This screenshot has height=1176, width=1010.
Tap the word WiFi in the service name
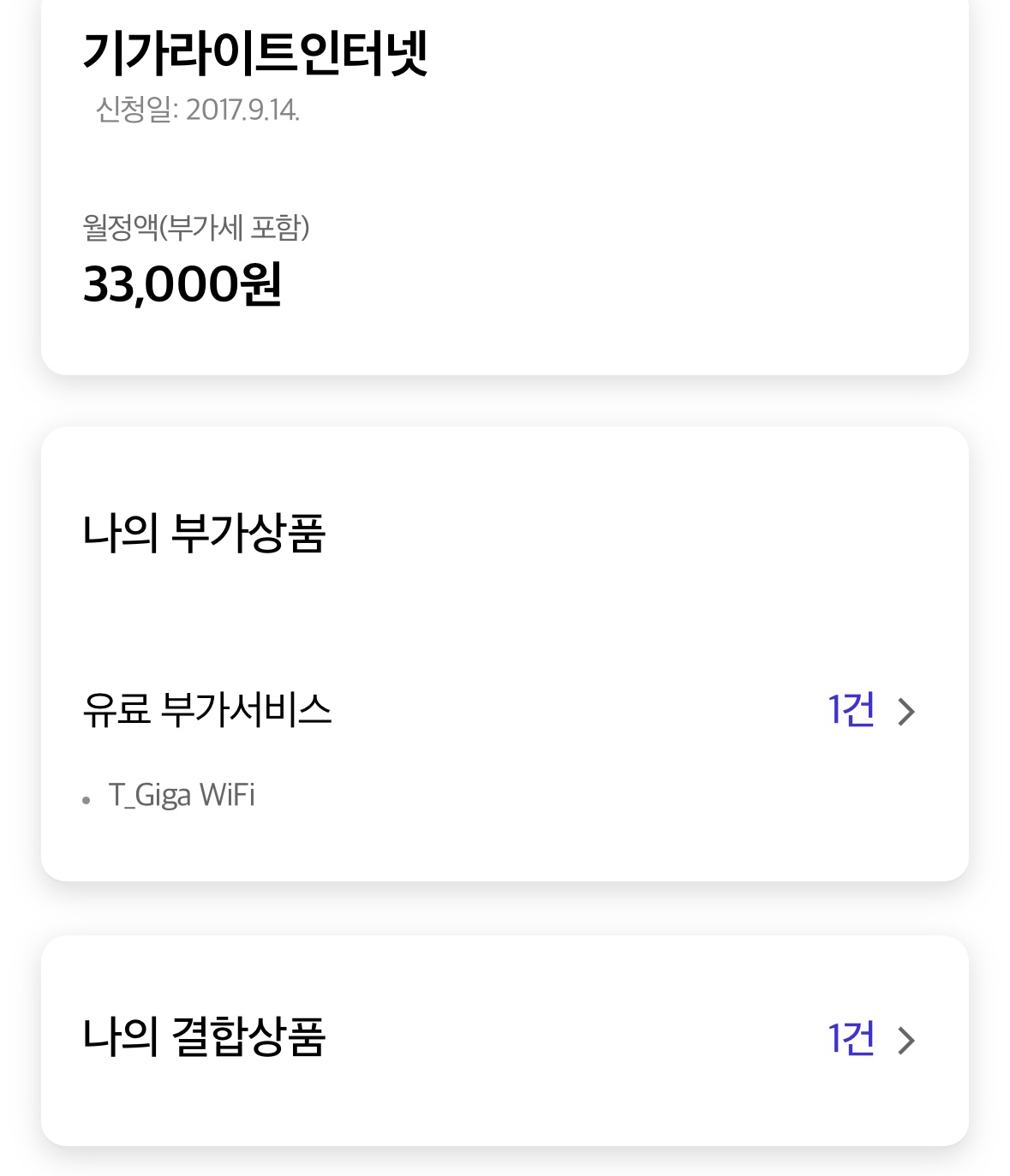click(x=227, y=794)
